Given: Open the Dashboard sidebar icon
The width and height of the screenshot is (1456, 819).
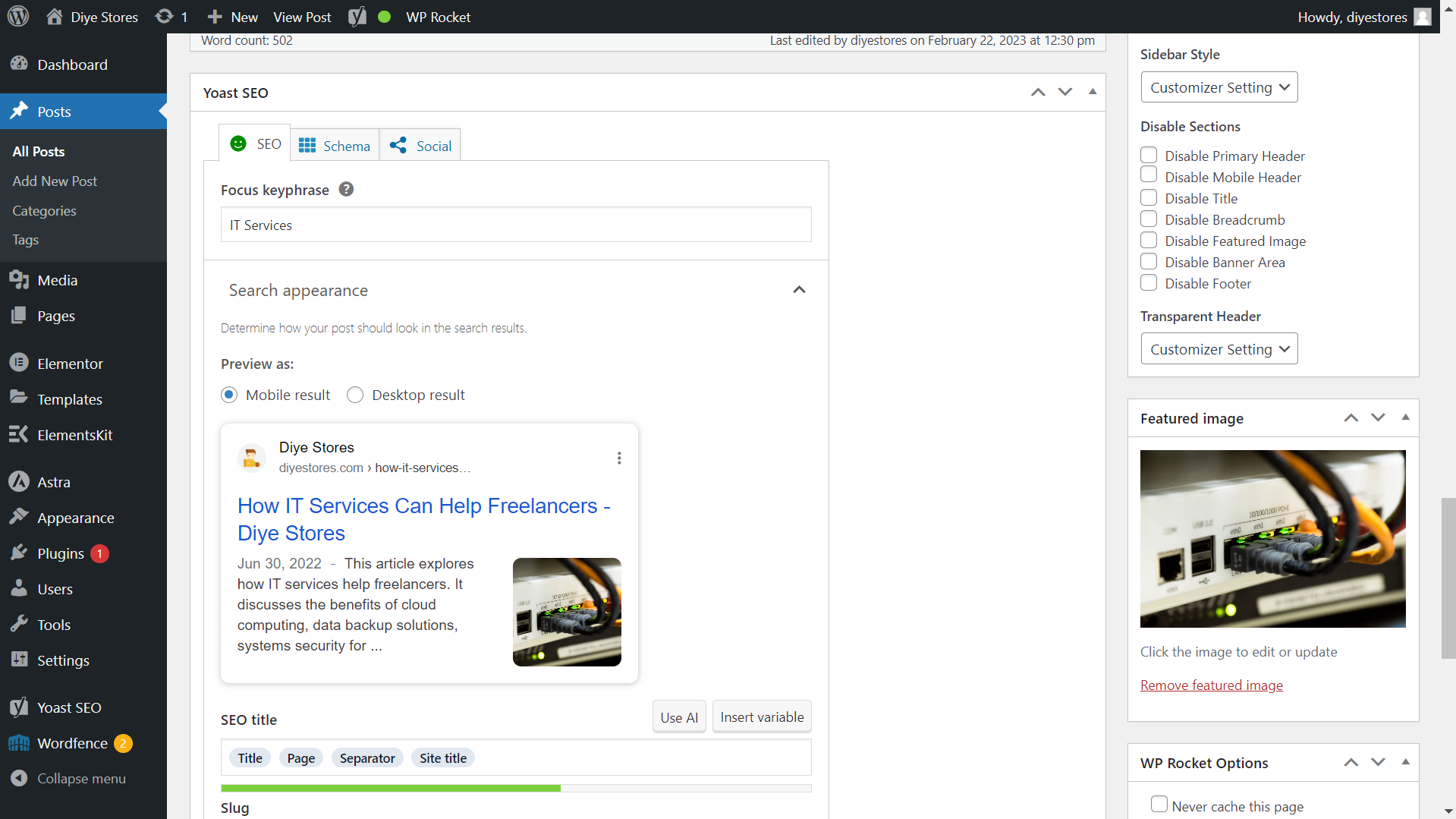Looking at the screenshot, I should click(x=19, y=65).
